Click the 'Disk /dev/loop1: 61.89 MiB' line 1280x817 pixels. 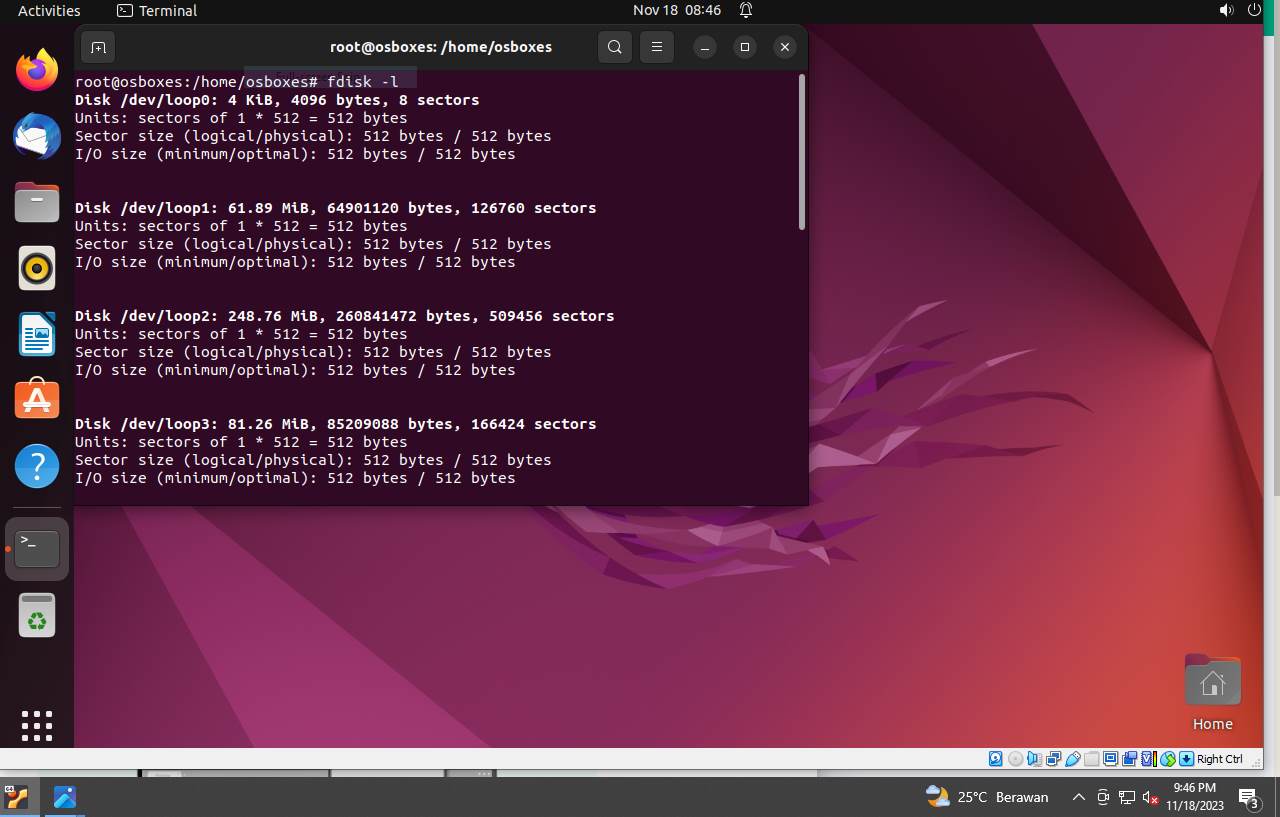coord(335,208)
